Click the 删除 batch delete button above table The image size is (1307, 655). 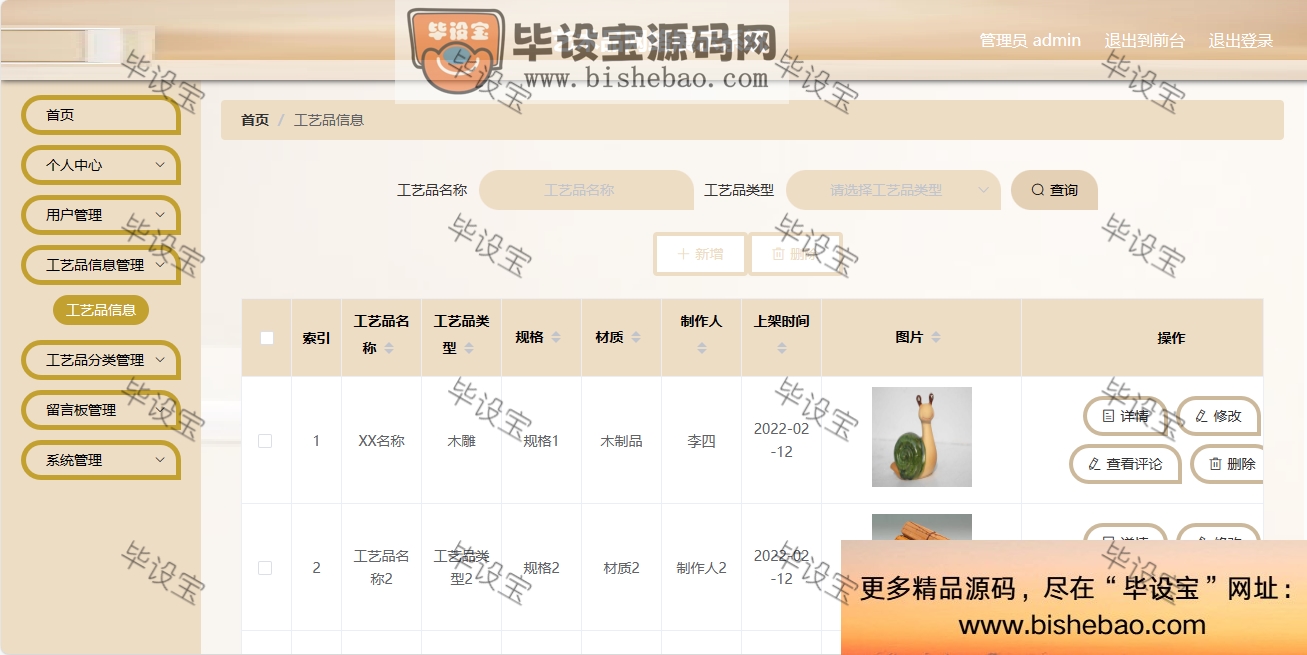pos(795,254)
